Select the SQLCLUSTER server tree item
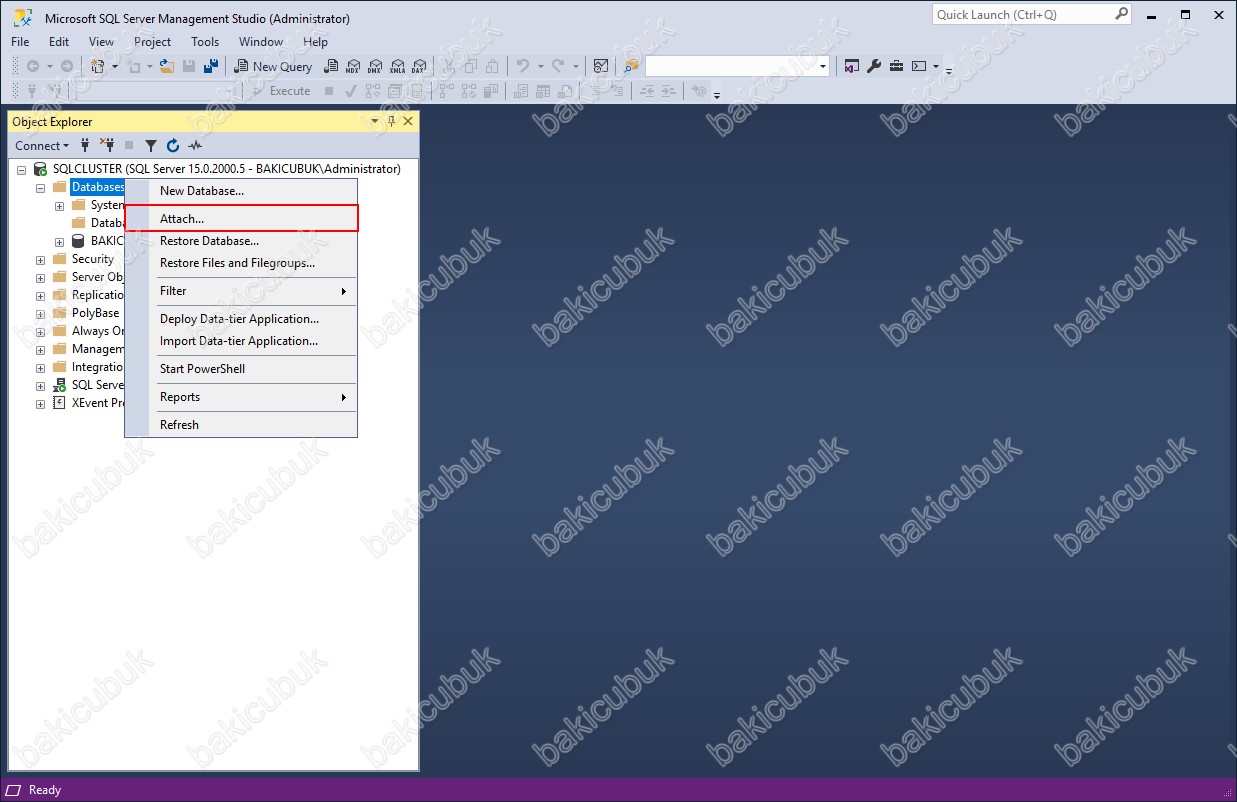This screenshot has height=802, width=1237. 226,169
